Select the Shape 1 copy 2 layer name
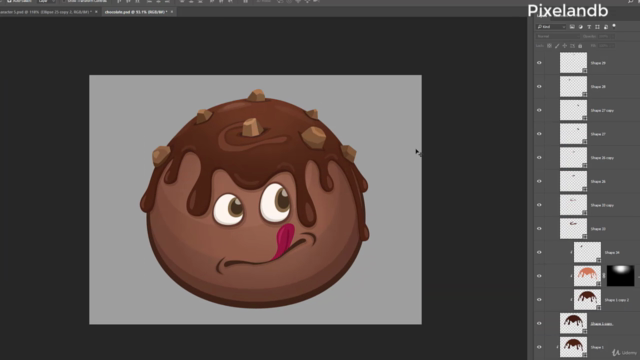Viewport: 640px width, 360px height. click(617, 300)
